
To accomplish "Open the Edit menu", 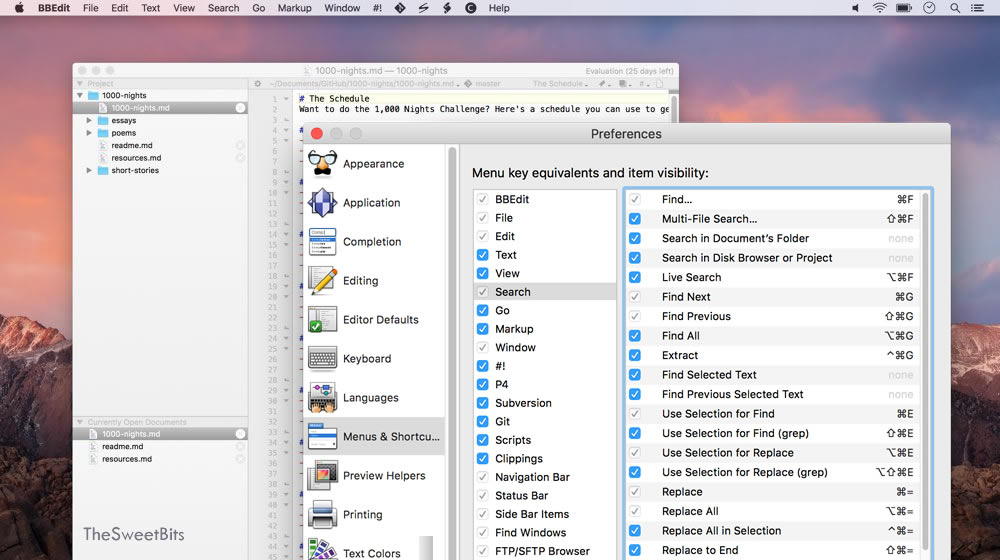I will [x=119, y=8].
